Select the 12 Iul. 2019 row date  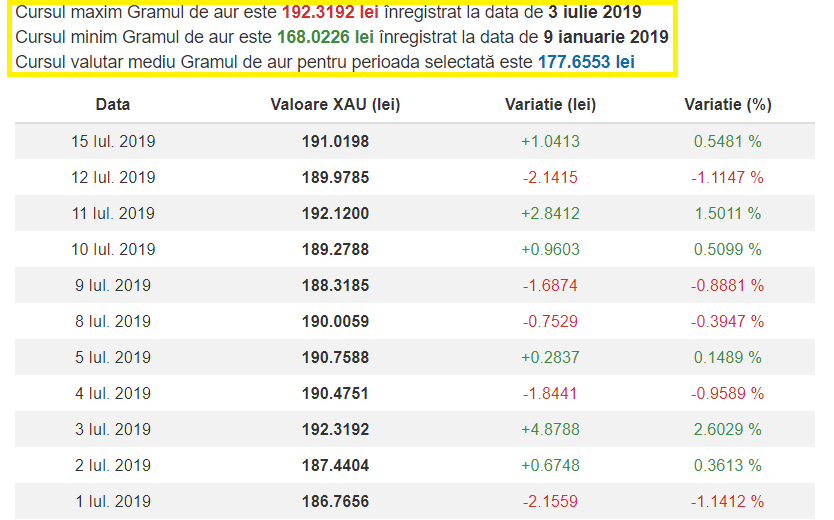pos(113,177)
